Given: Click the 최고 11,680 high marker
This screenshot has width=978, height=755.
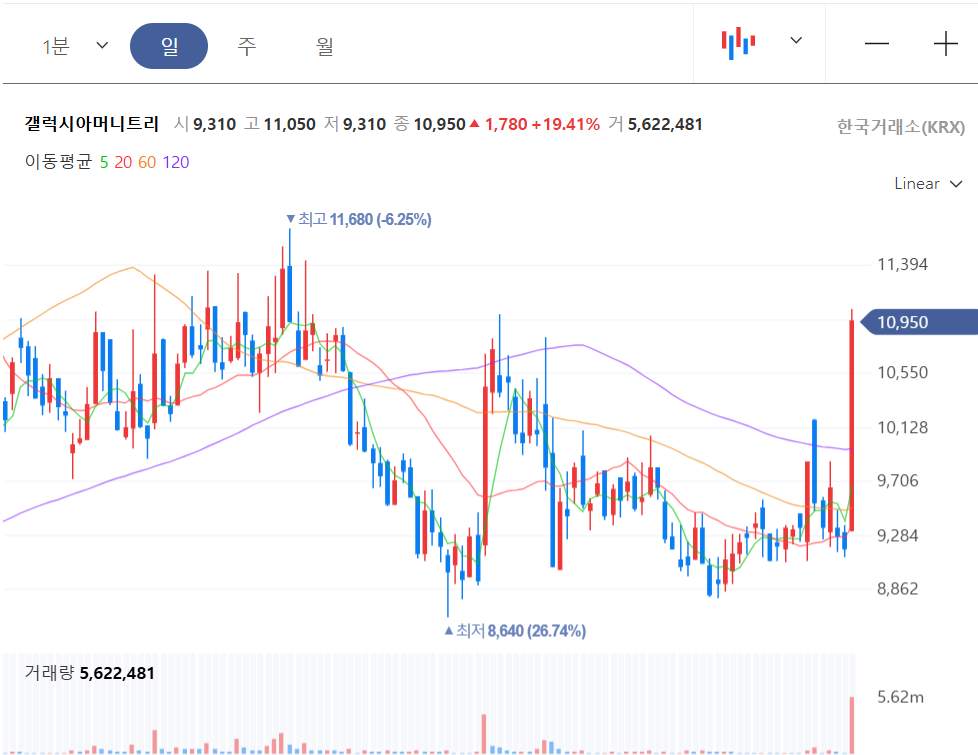Looking at the screenshot, I should pos(359,220).
